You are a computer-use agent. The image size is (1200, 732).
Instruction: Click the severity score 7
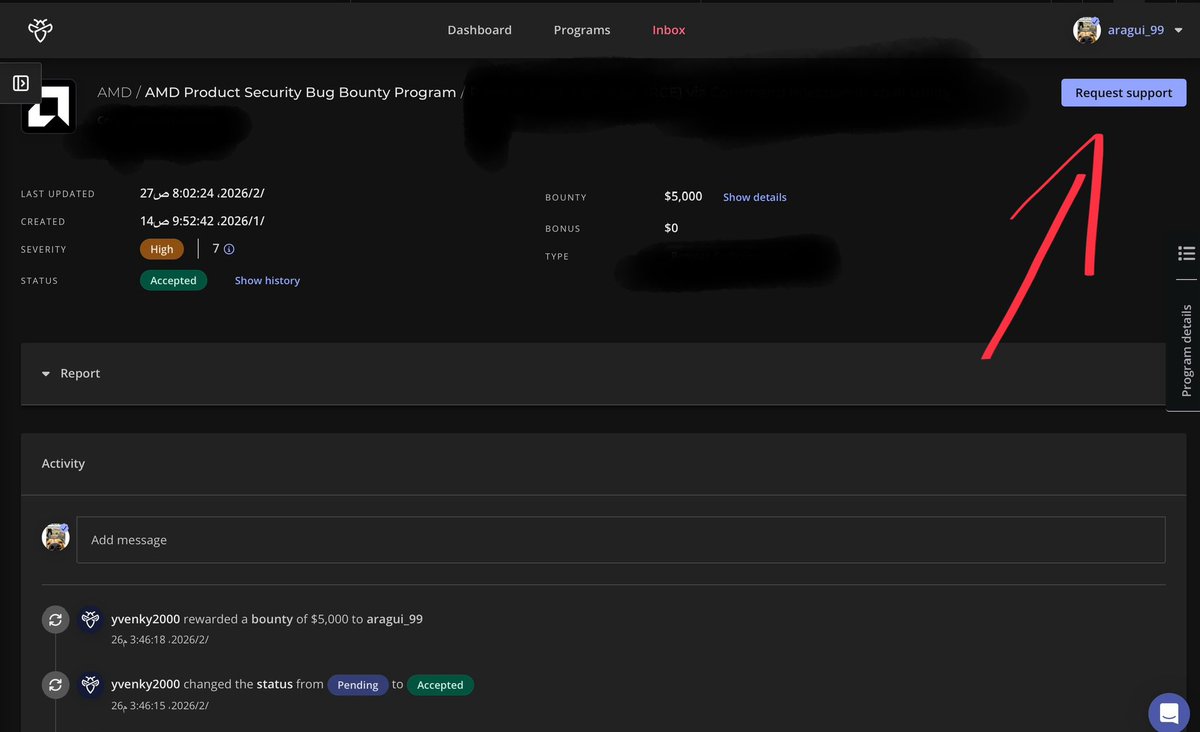tap(216, 249)
